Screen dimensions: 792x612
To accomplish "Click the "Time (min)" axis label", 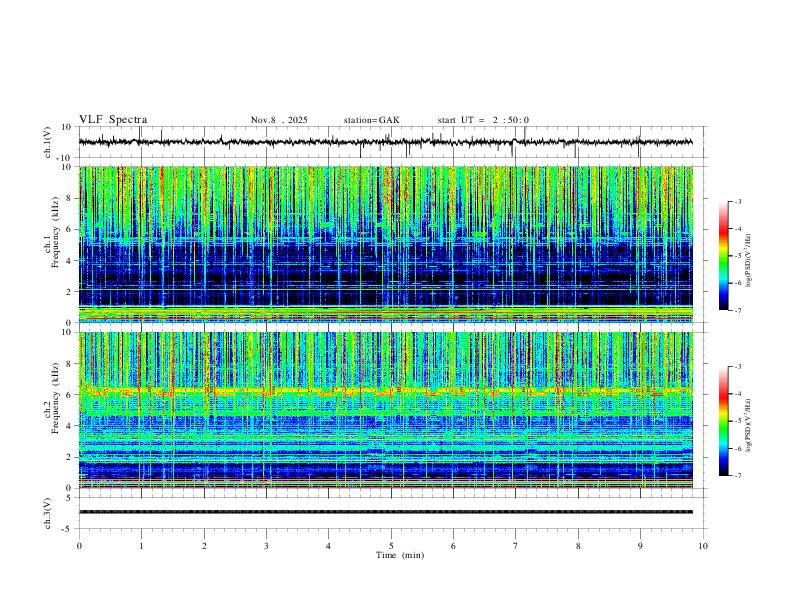I will tap(400, 555).
